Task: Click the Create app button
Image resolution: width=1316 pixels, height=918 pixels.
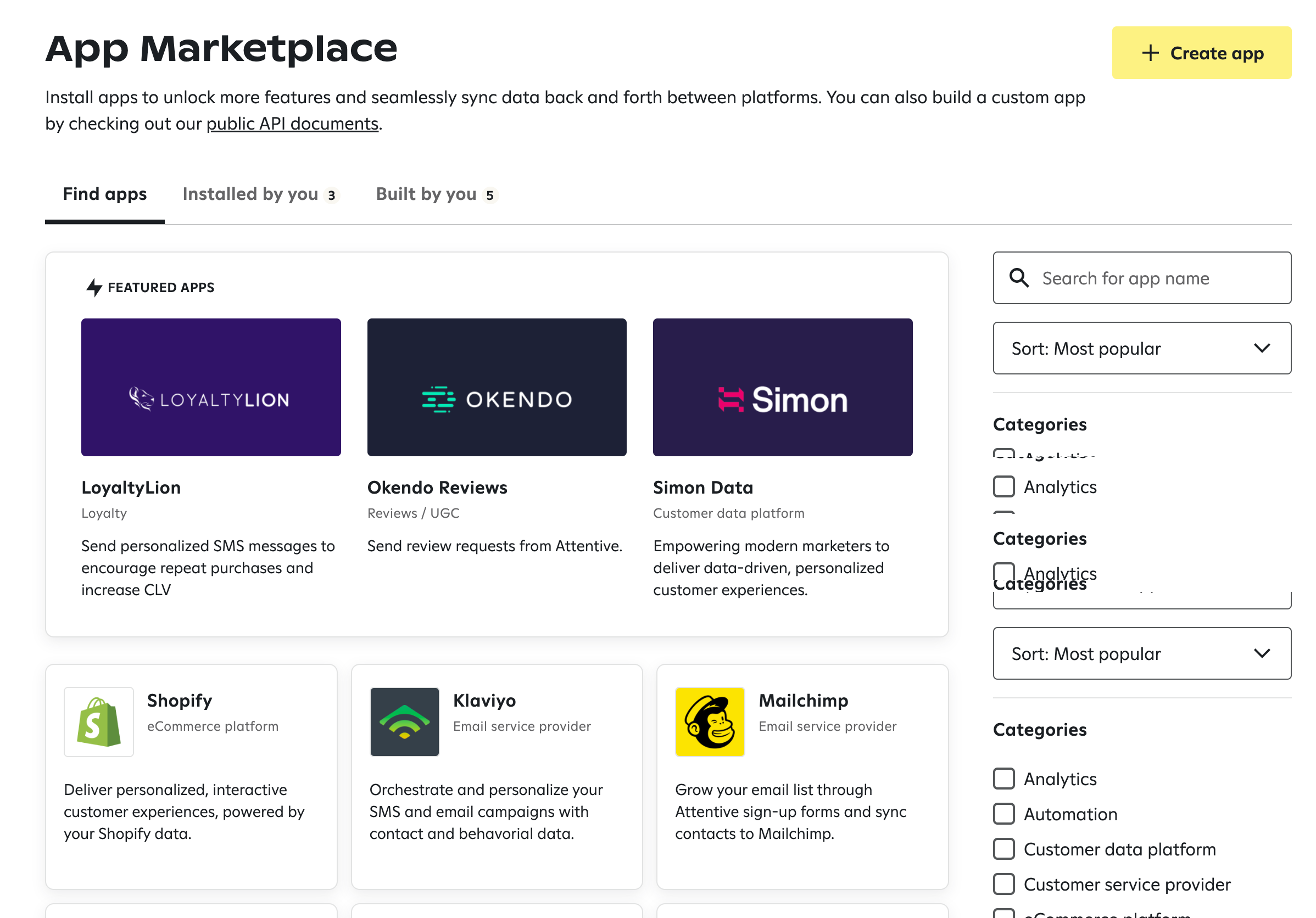Action: [x=1201, y=53]
